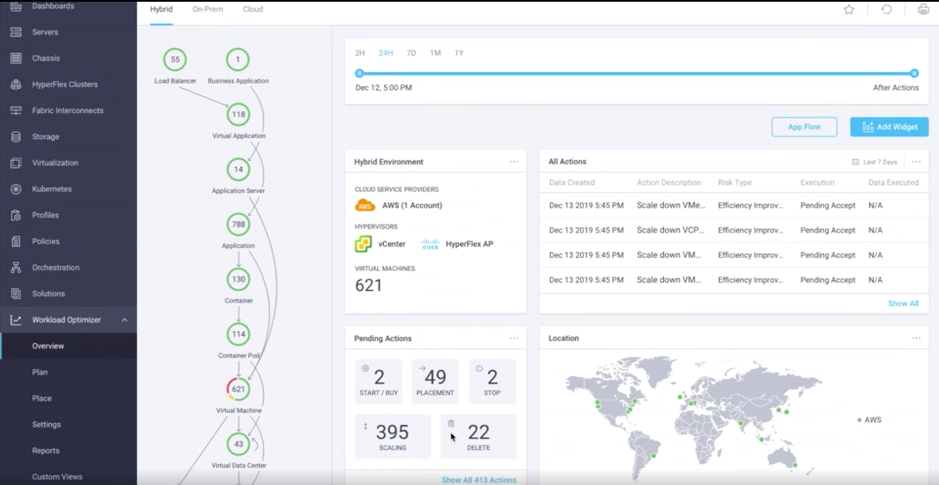Click the Workload Optimizer chart icon
The height and width of the screenshot is (485, 939).
[x=16, y=320]
